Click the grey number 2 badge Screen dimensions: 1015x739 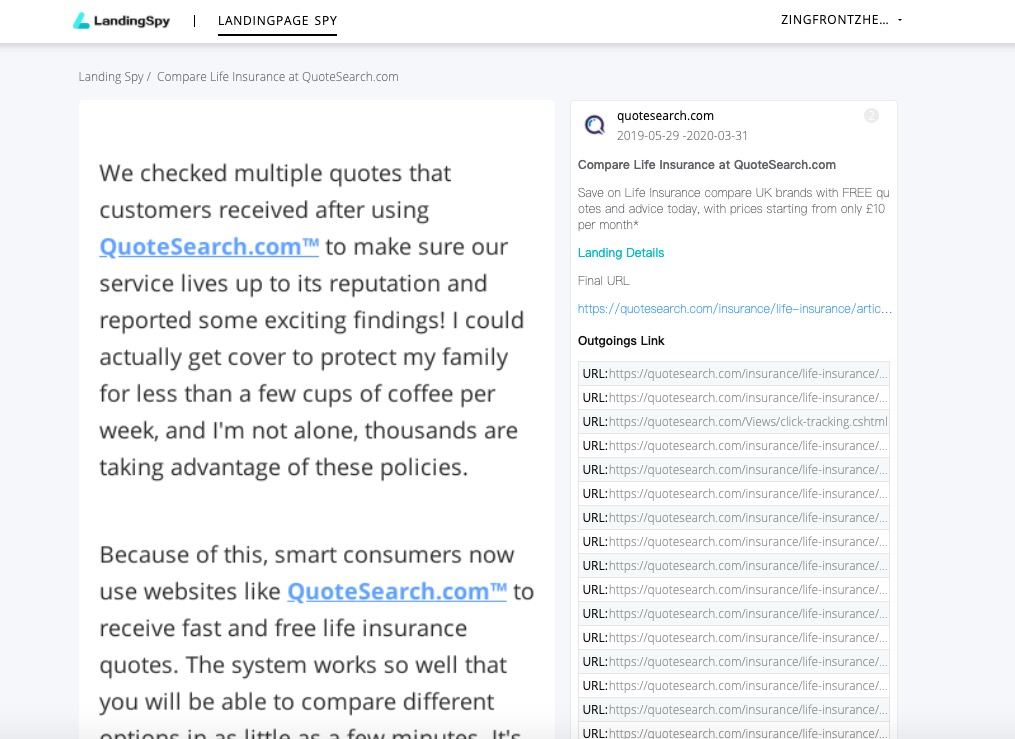click(871, 116)
